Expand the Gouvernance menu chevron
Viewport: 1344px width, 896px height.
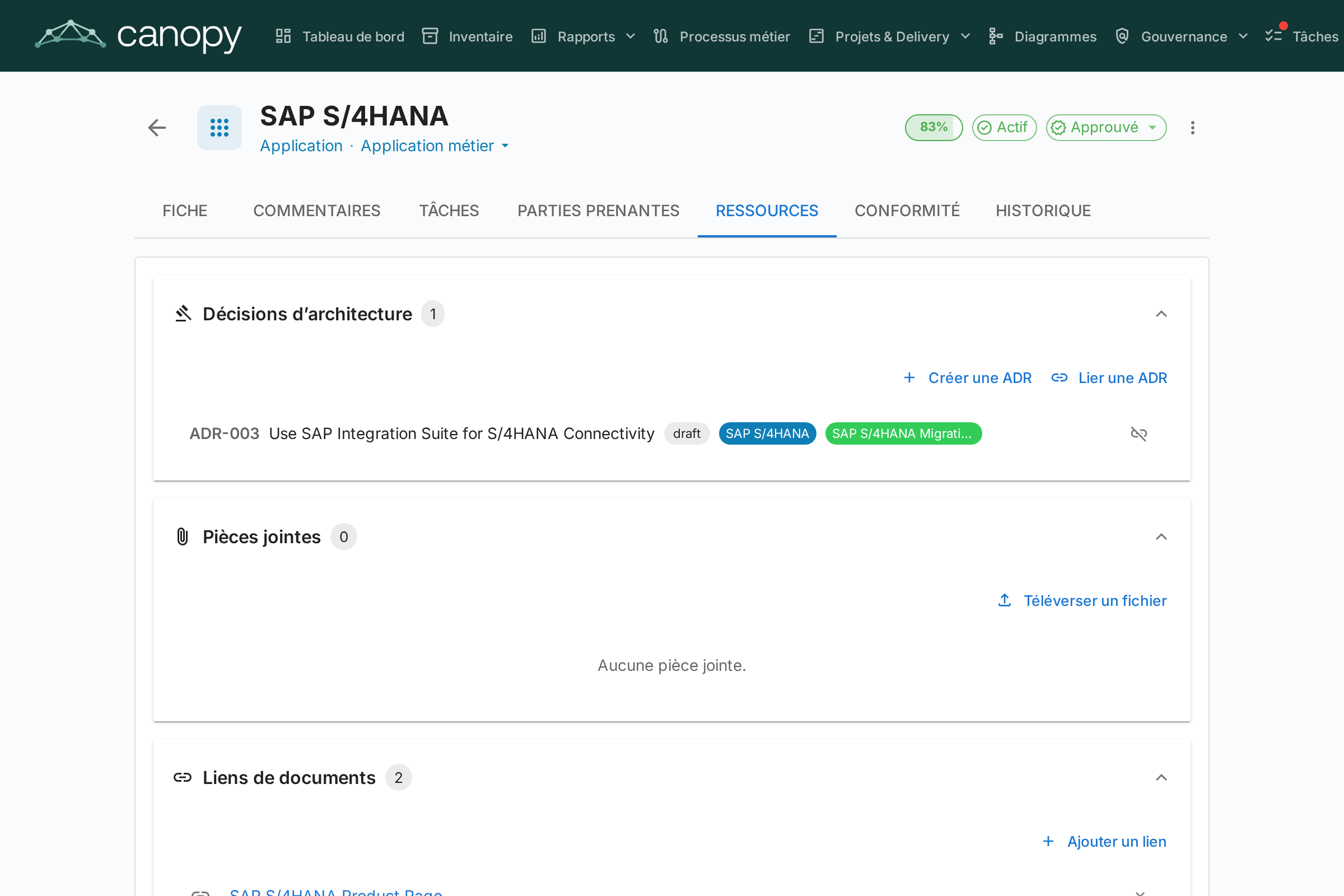tap(1243, 36)
